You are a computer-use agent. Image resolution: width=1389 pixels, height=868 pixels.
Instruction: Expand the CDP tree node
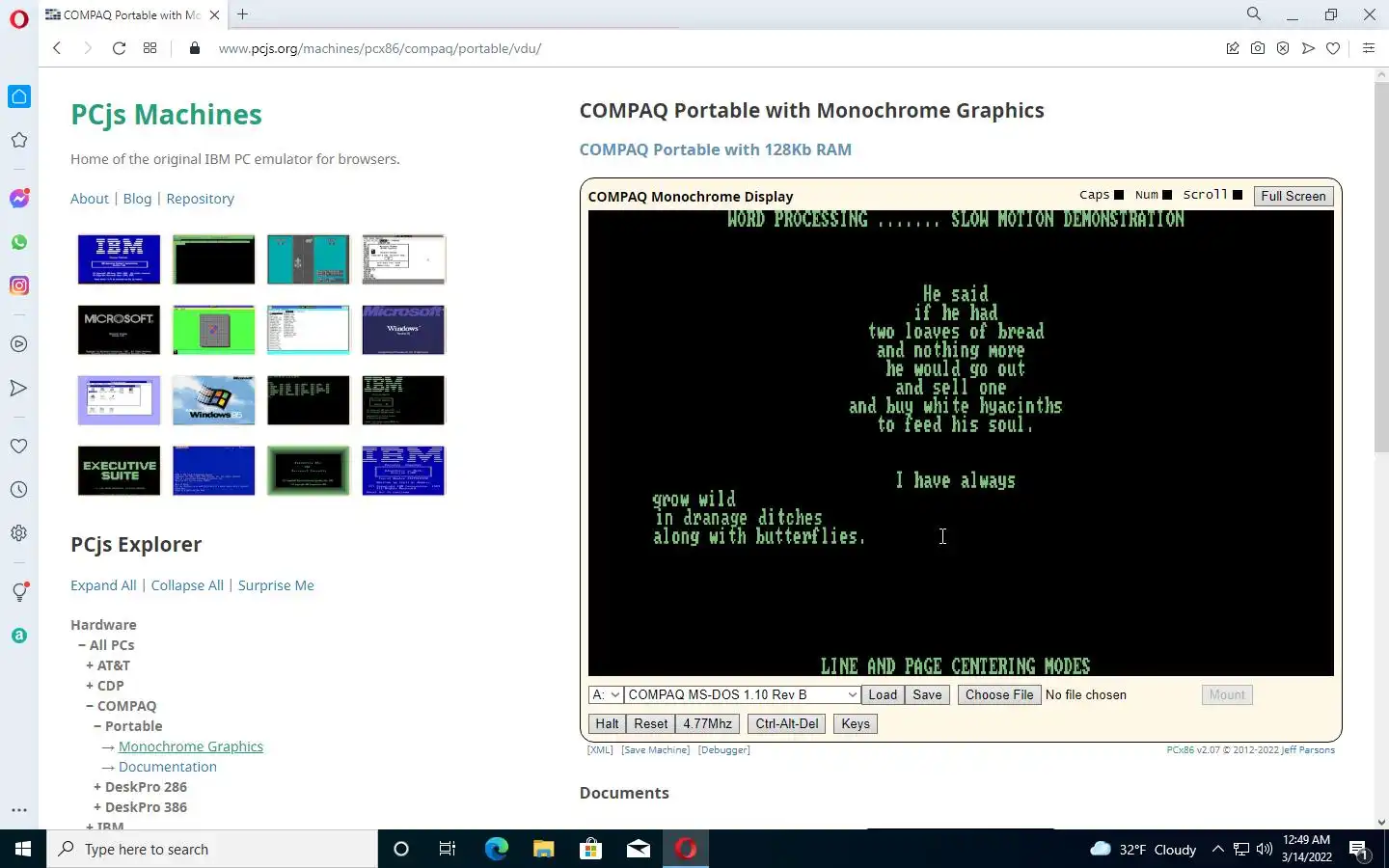coord(90,686)
